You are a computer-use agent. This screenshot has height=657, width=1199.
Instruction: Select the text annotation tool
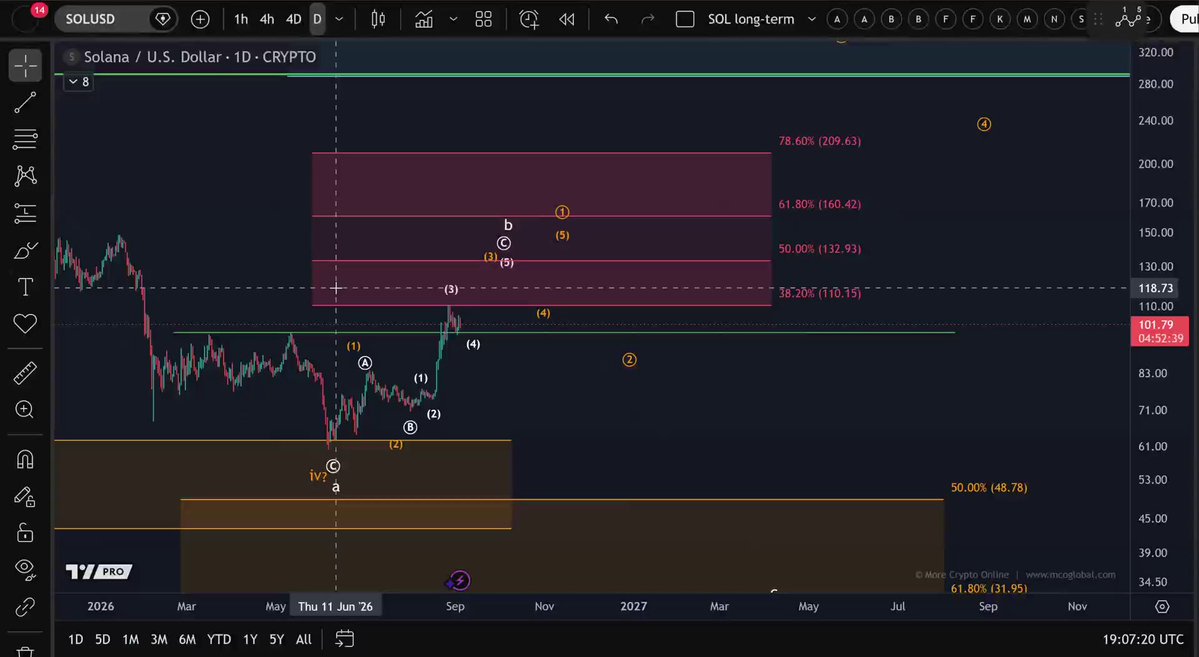coord(25,287)
